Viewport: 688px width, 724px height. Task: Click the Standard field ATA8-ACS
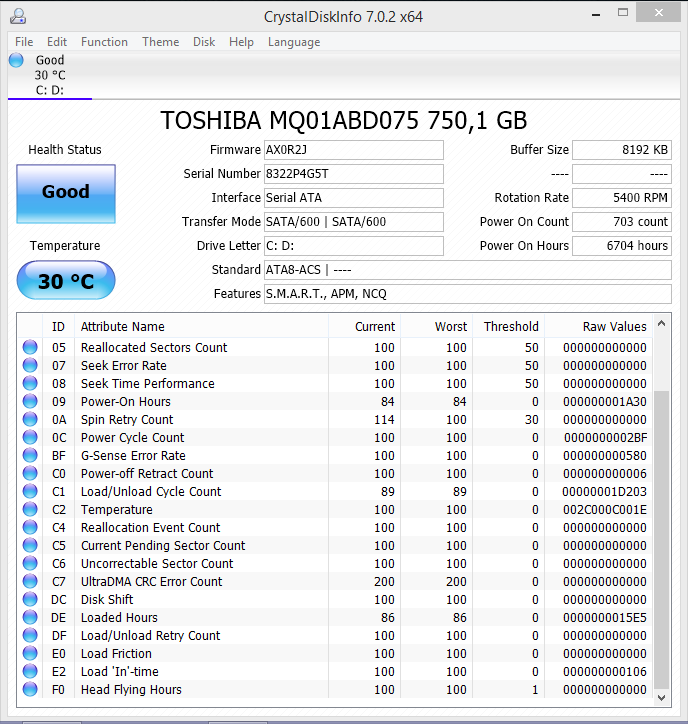click(468, 270)
